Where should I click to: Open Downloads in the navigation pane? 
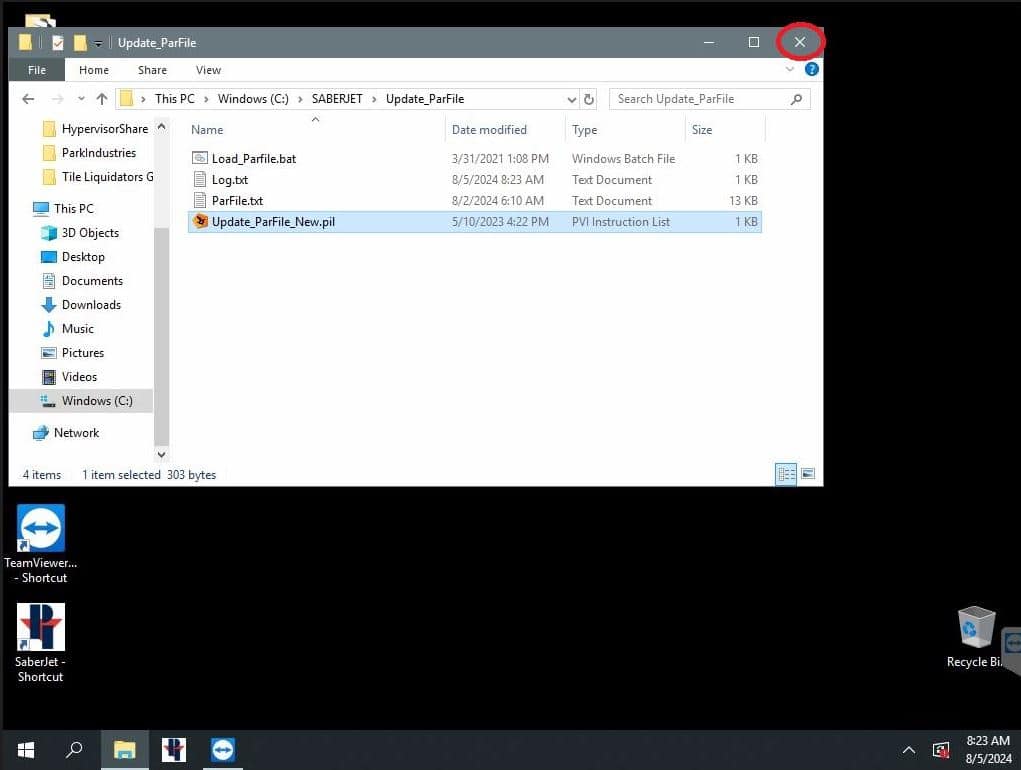coord(81,305)
